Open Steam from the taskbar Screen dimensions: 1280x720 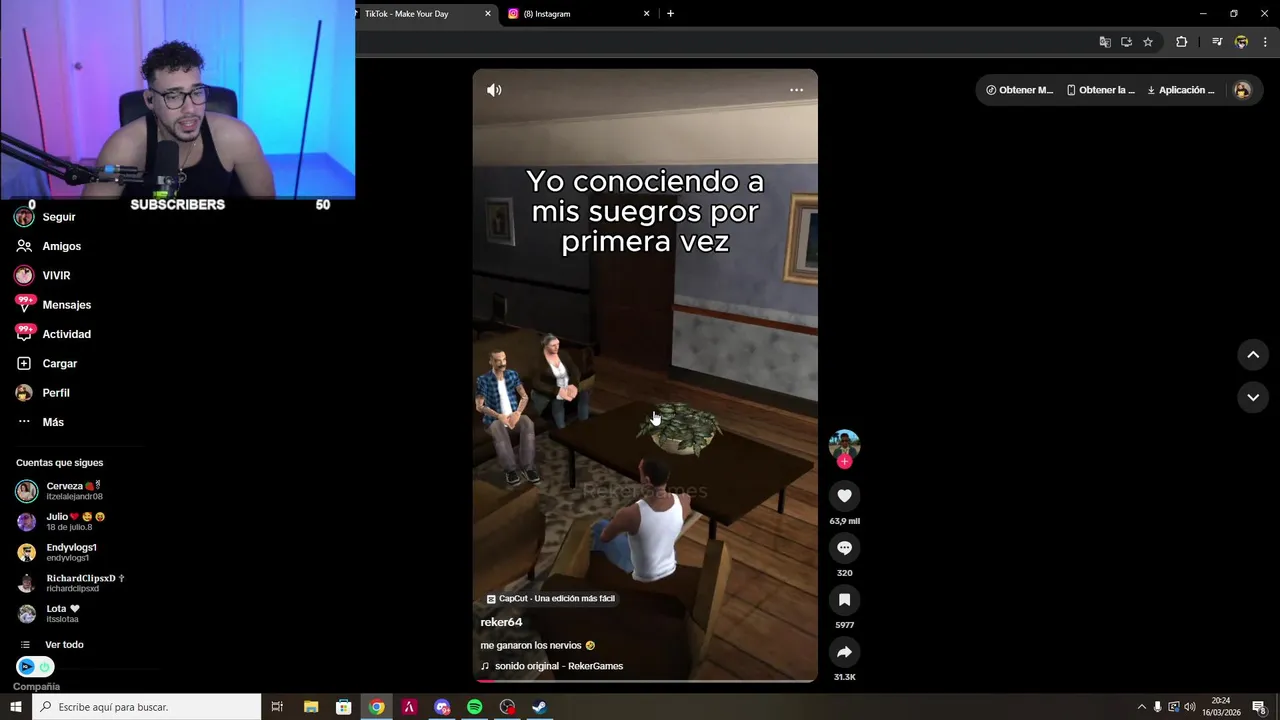coord(538,707)
